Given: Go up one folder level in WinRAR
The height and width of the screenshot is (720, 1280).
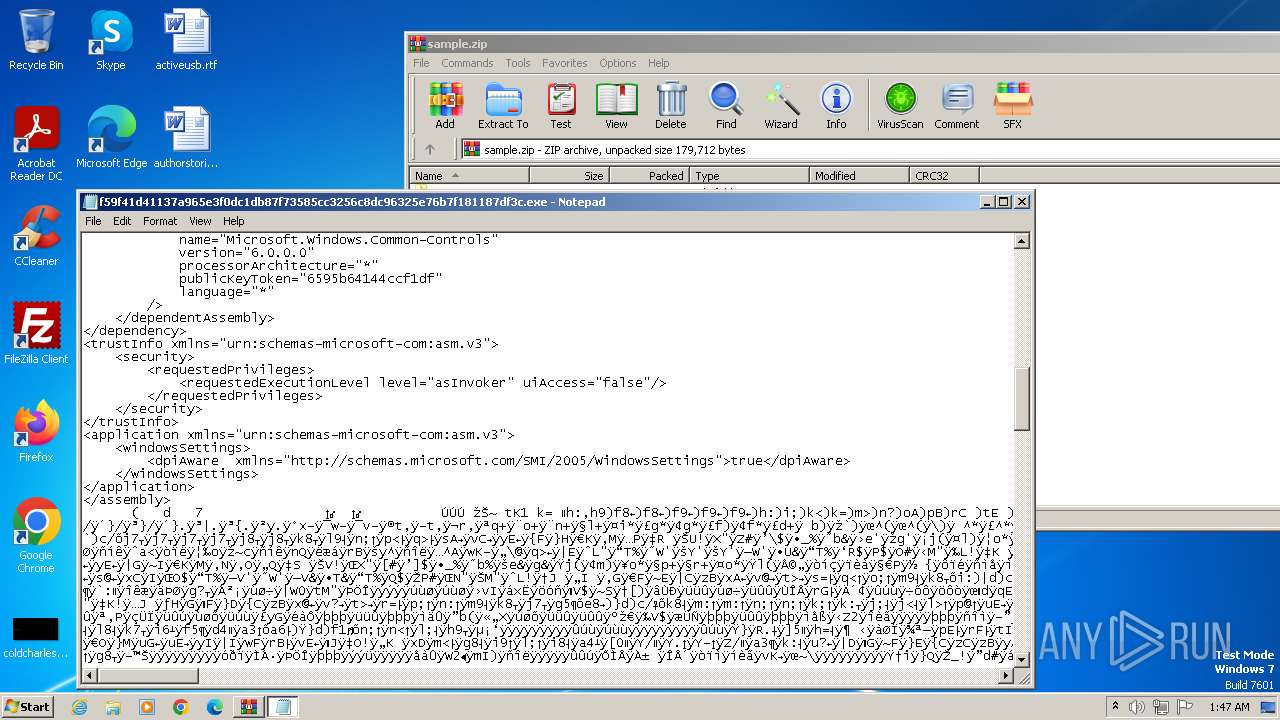Looking at the screenshot, I should point(430,150).
